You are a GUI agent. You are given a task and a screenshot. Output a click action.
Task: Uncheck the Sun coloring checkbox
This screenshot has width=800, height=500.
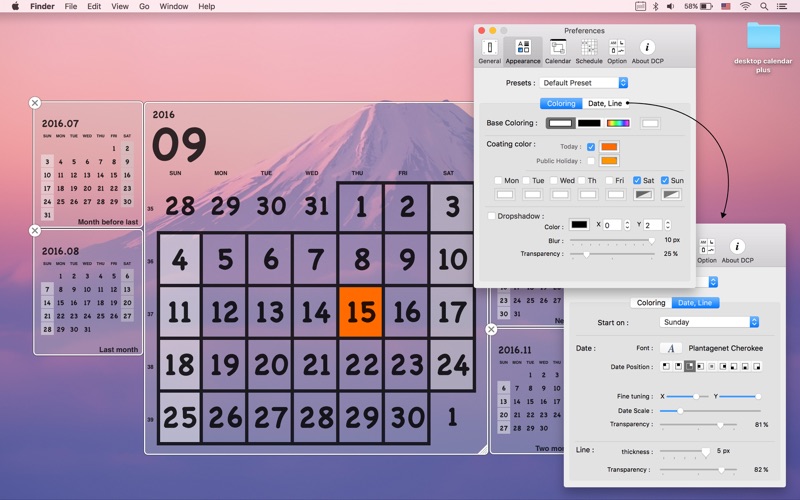(665, 180)
